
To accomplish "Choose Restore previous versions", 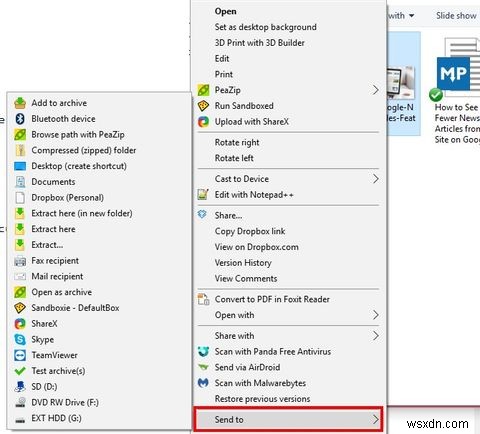I will point(262,399).
